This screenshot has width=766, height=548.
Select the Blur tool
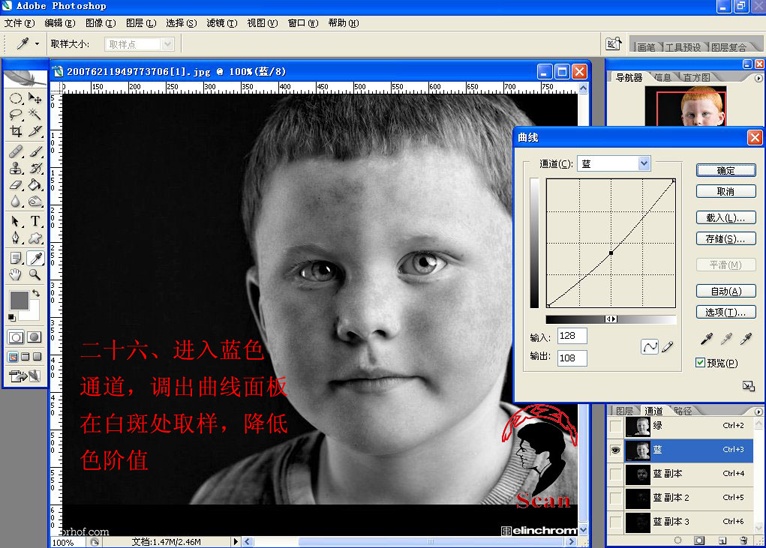tap(16, 201)
